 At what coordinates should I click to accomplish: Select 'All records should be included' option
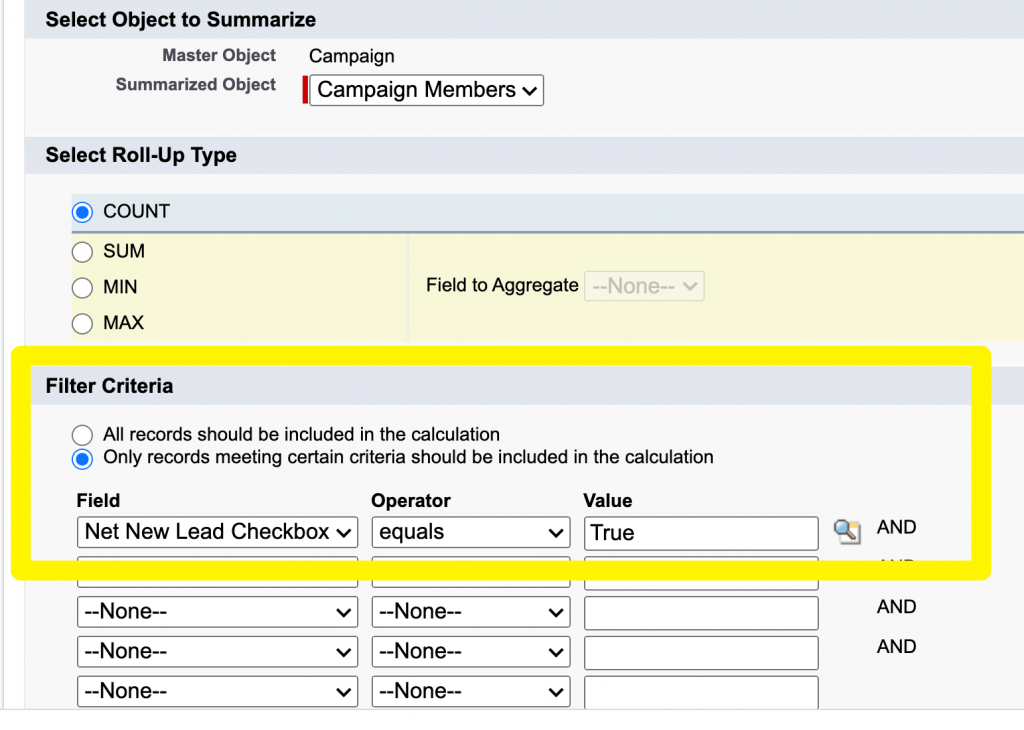[82, 435]
